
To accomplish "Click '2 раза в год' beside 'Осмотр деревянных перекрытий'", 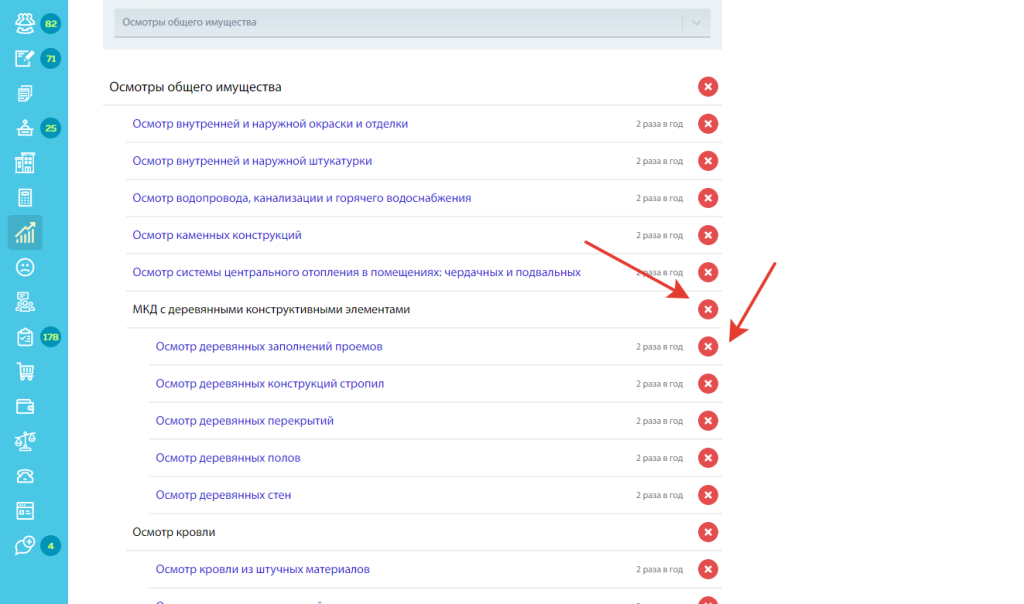I will [x=660, y=421].
